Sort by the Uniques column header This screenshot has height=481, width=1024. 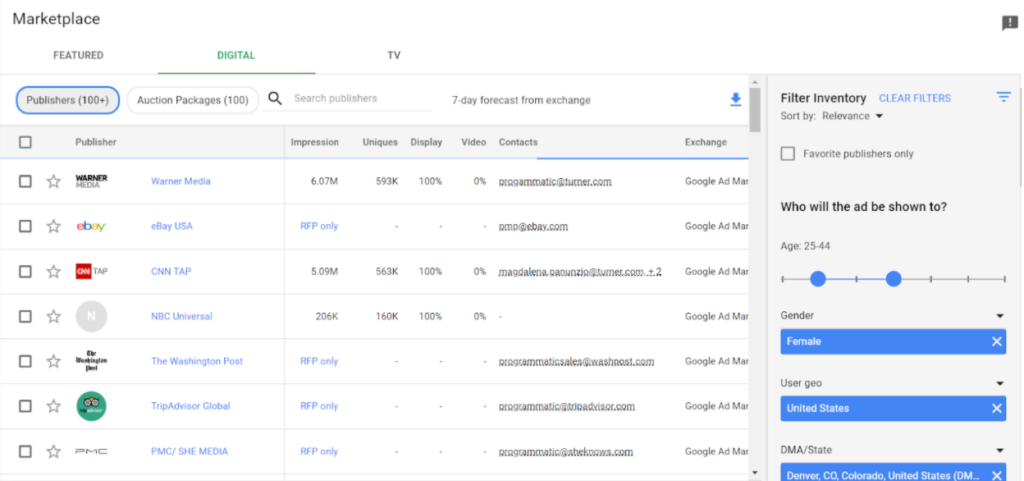(x=380, y=142)
